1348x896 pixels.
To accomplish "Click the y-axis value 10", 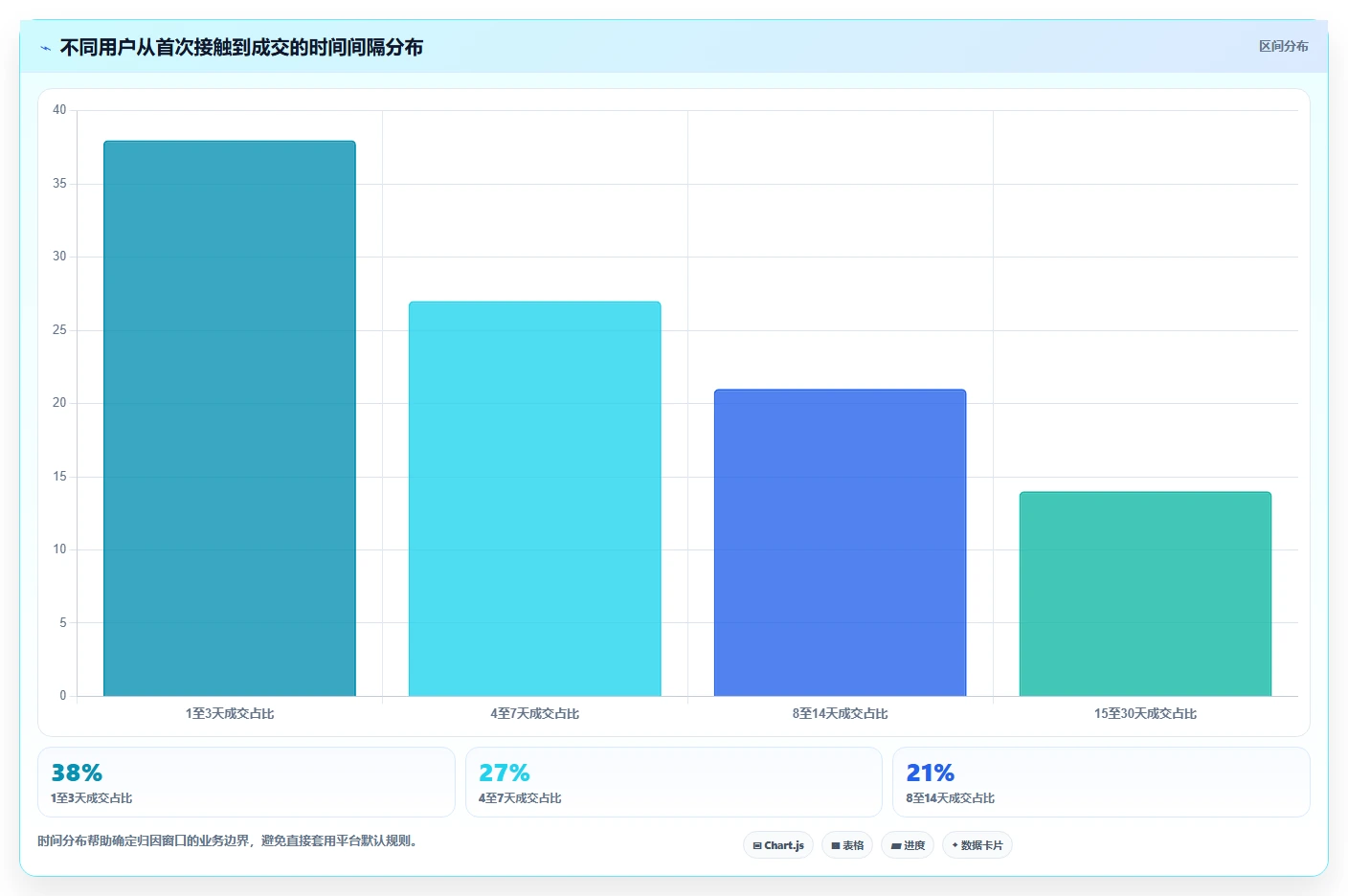I will (59, 549).
